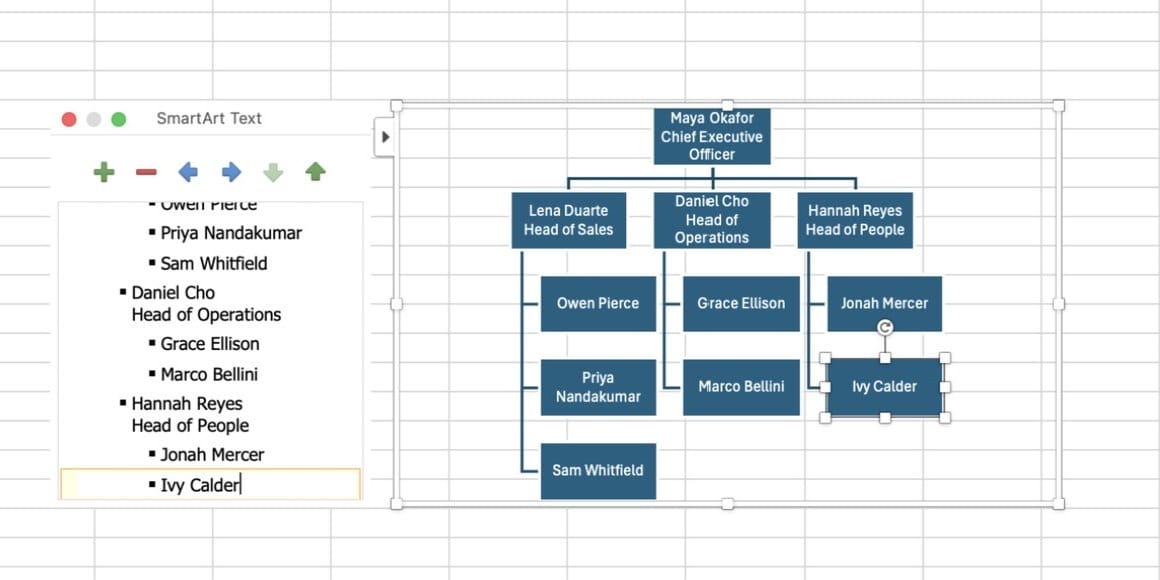Select the Priya Nandakumar box in the chart

598,387
